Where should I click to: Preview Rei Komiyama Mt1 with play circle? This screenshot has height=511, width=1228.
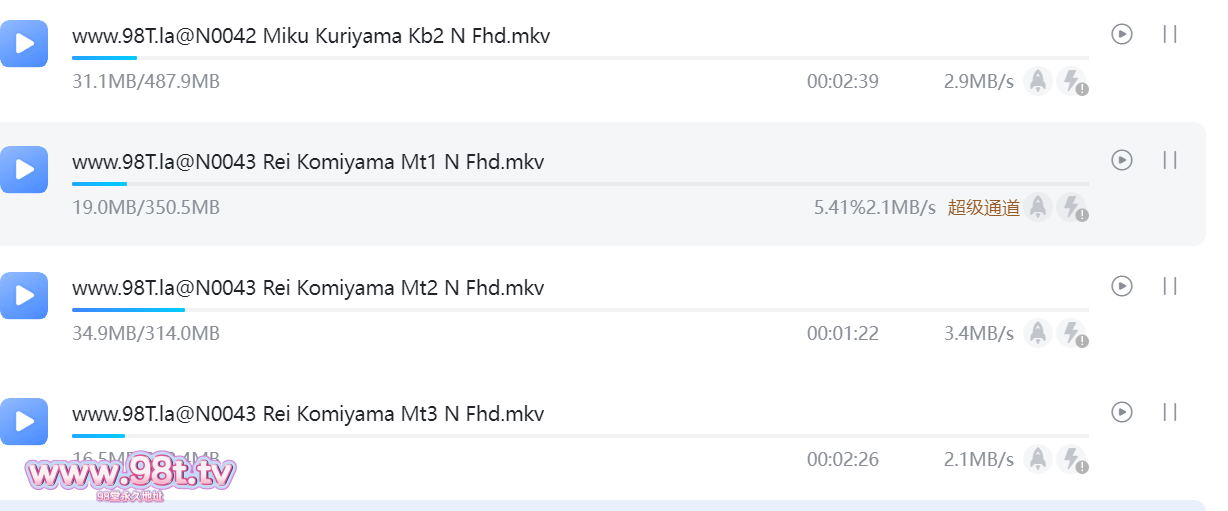(x=1122, y=160)
